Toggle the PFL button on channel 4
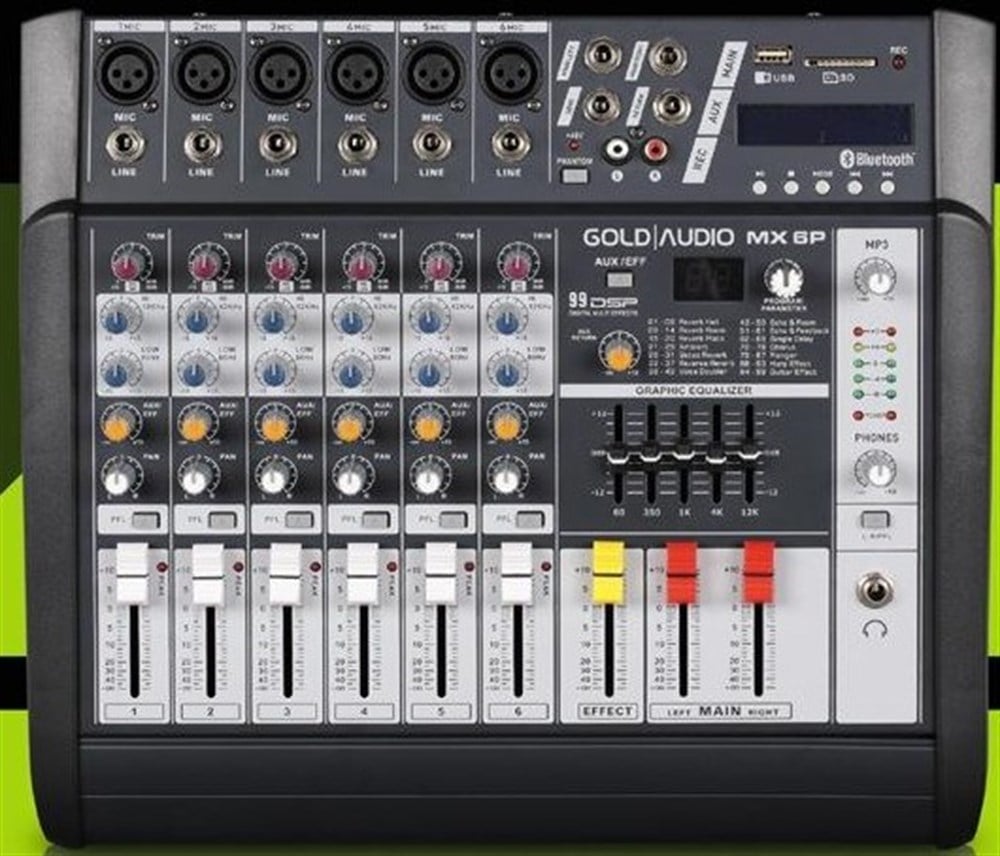Image resolution: width=1000 pixels, height=856 pixels. coord(376,520)
